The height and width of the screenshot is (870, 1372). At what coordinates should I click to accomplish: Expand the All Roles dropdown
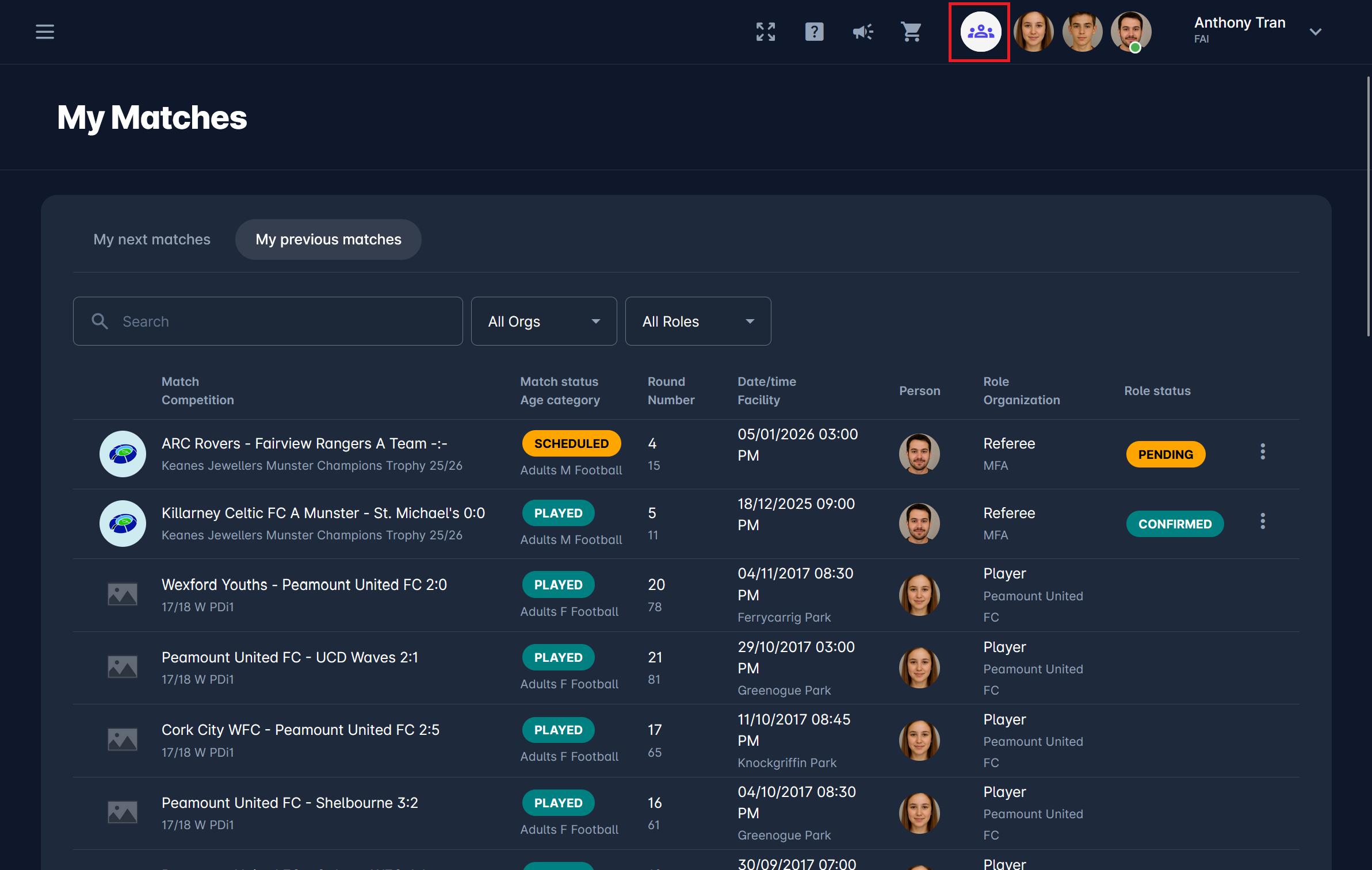pyautogui.click(x=698, y=321)
